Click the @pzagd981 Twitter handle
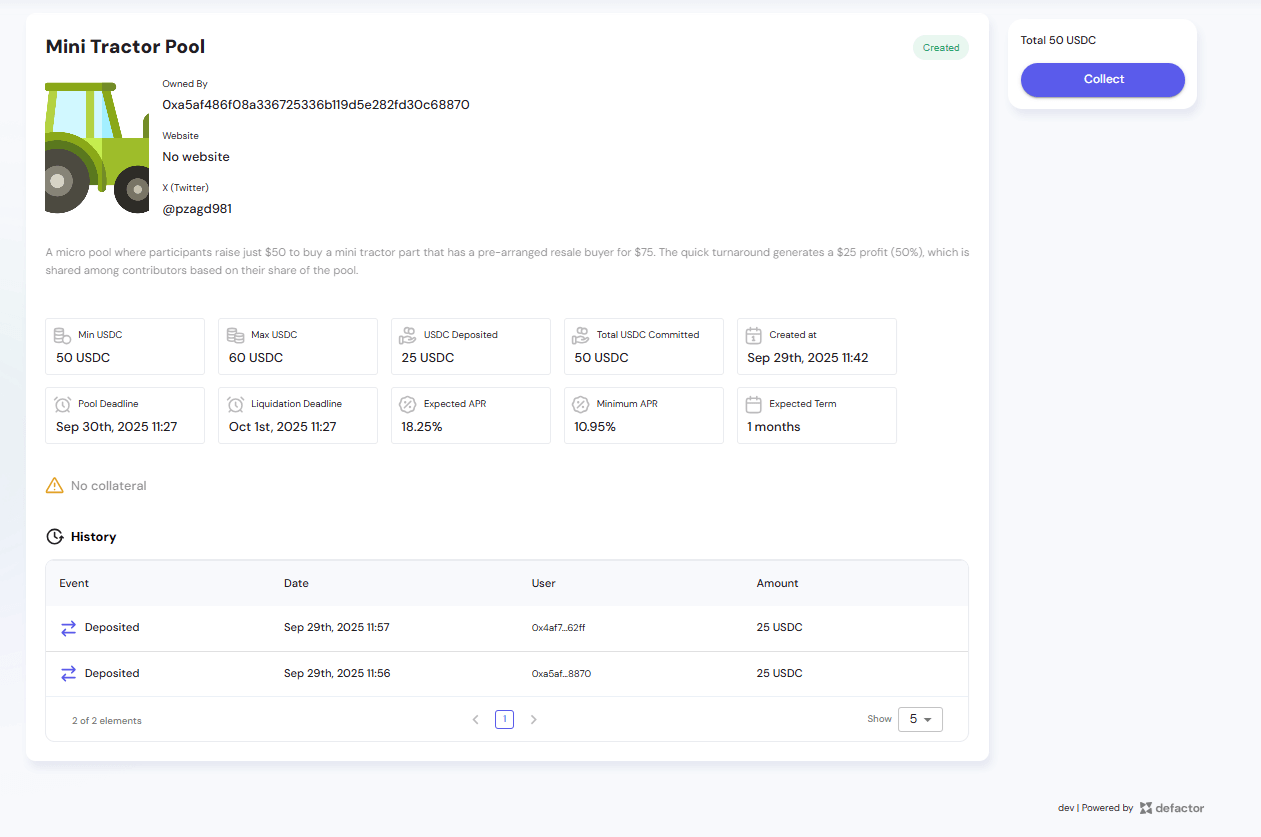Image resolution: width=1261 pixels, height=837 pixels. coord(197,209)
